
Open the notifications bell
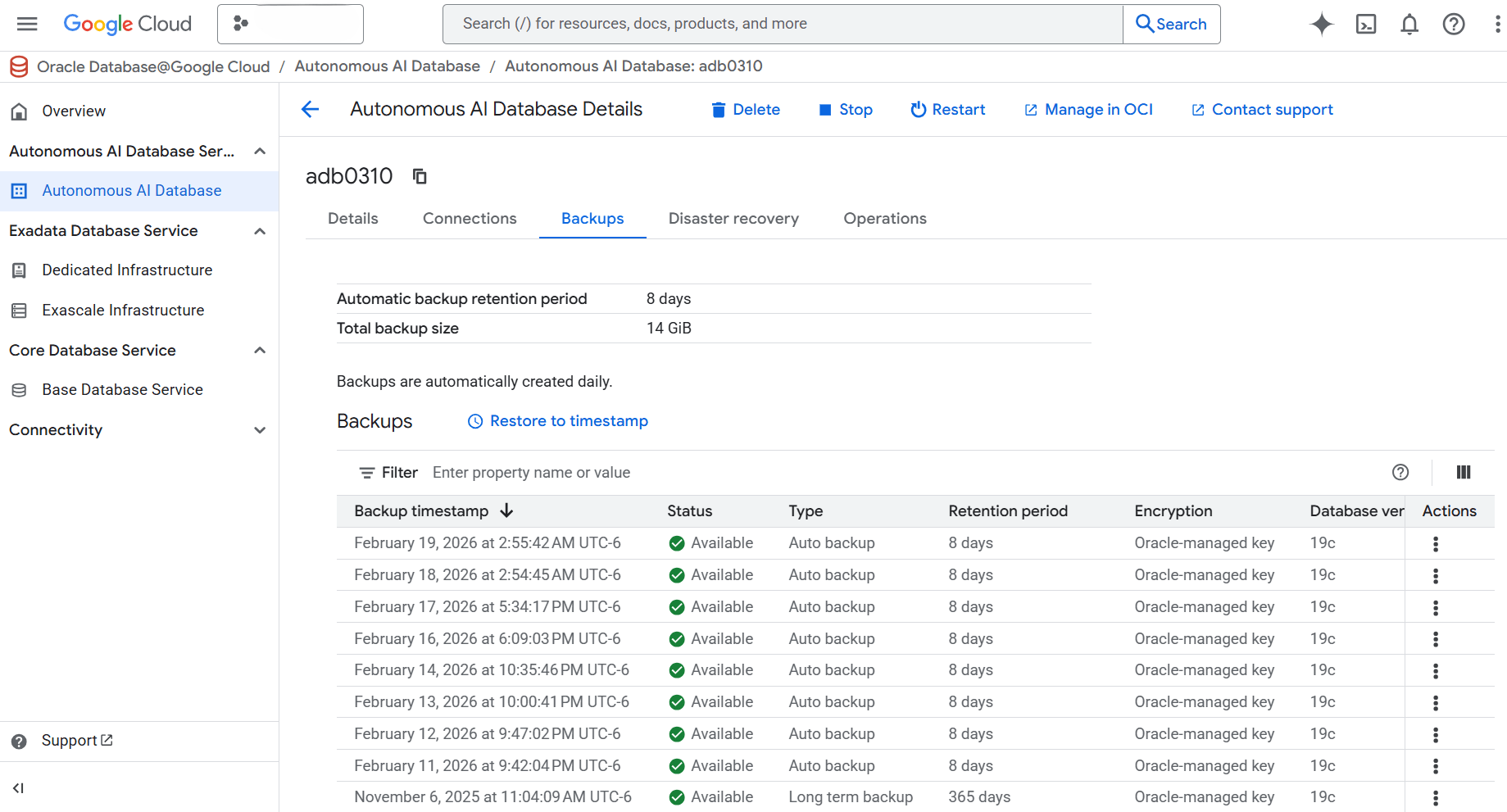click(1409, 24)
